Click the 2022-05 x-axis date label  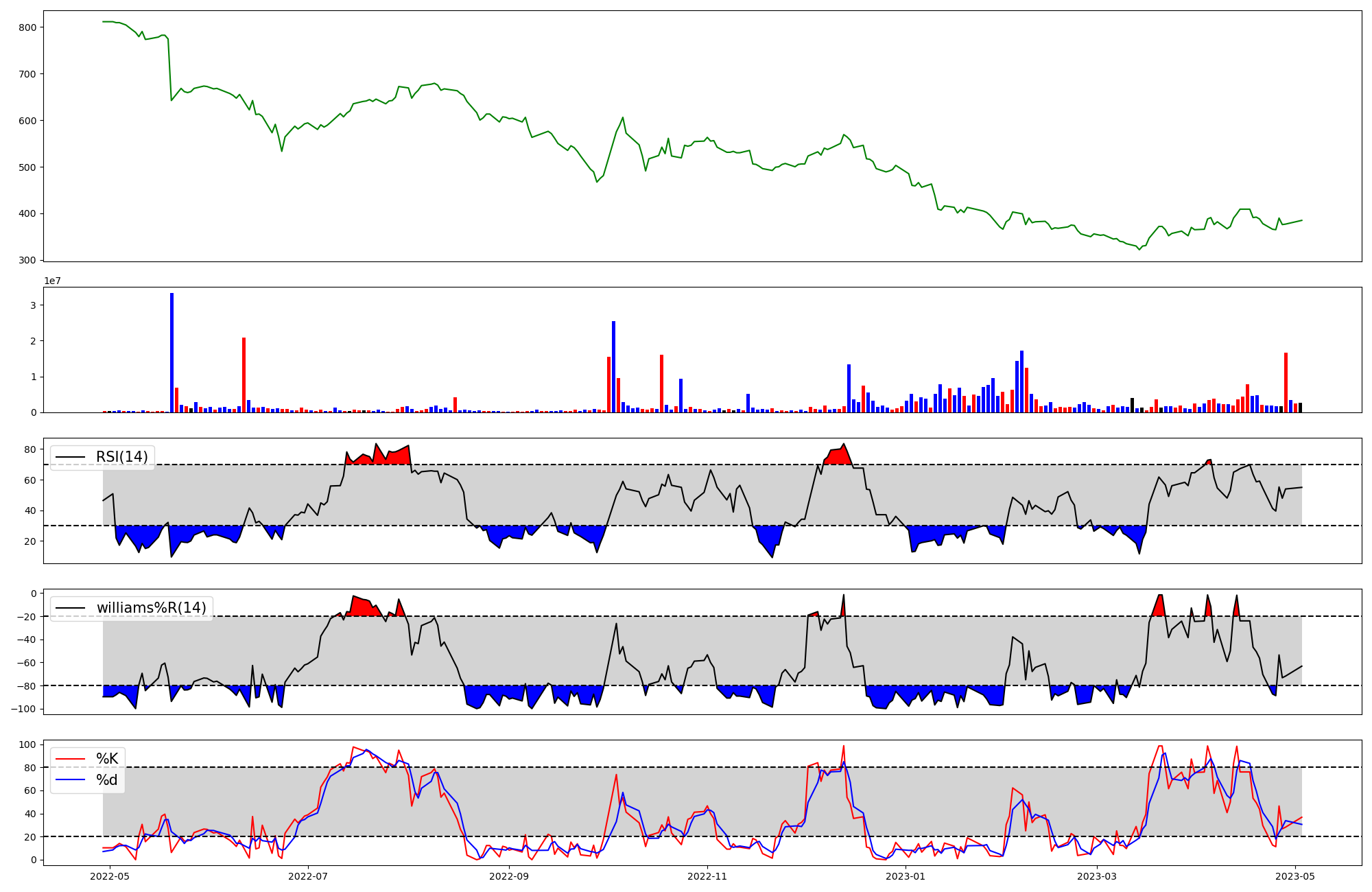pyautogui.click(x=110, y=876)
